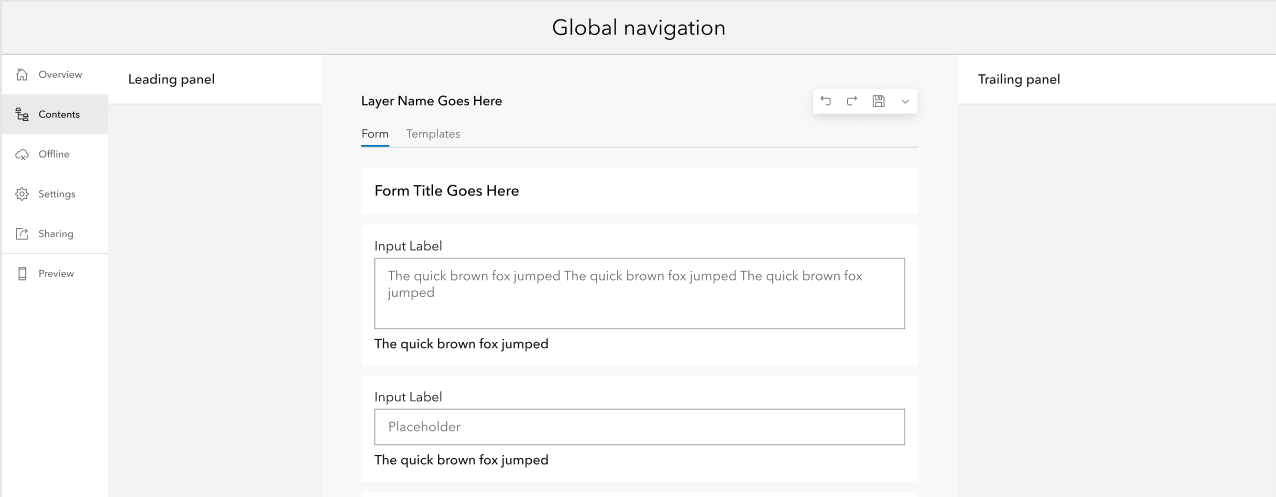This screenshot has width=1276, height=497.
Task: Click the Global navigation bar title
Action: coord(639,28)
